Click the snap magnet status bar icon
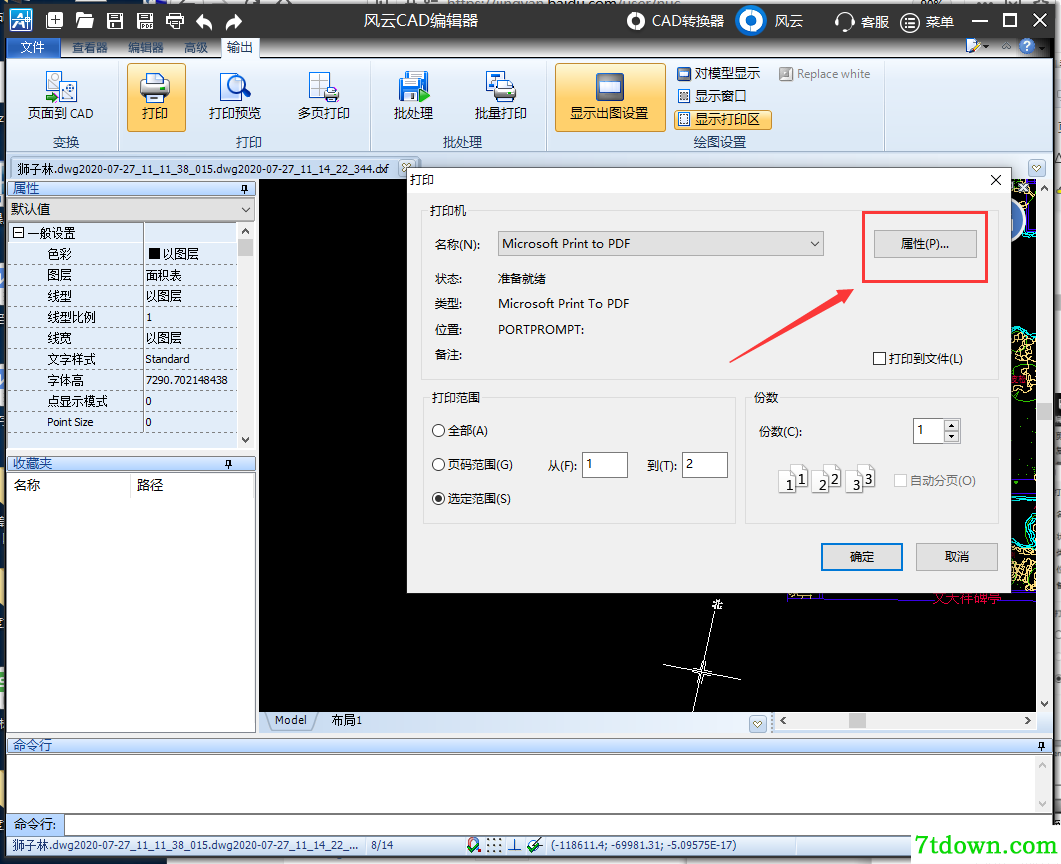Screen dimensions: 1061x864 click(x=474, y=845)
